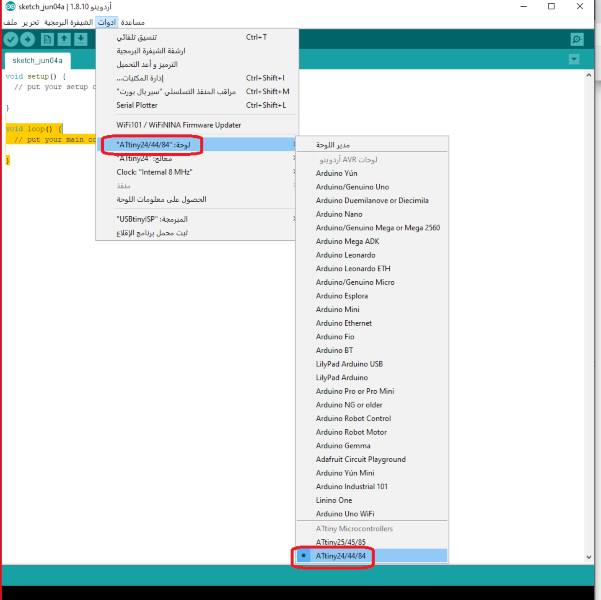
Task: Maximize the Arduino IDE window
Action: tap(551, 7)
